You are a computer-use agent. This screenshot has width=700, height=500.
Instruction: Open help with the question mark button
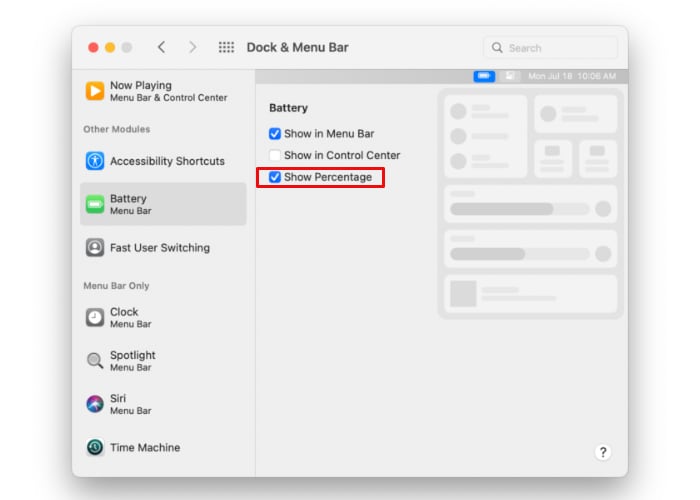coord(603,452)
